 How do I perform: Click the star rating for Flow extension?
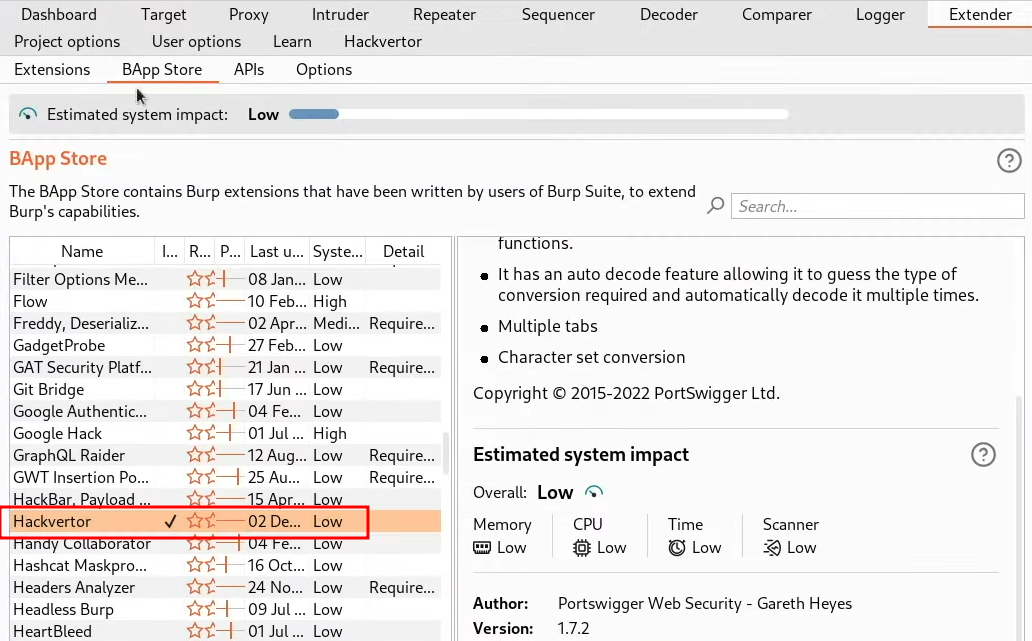pos(200,301)
